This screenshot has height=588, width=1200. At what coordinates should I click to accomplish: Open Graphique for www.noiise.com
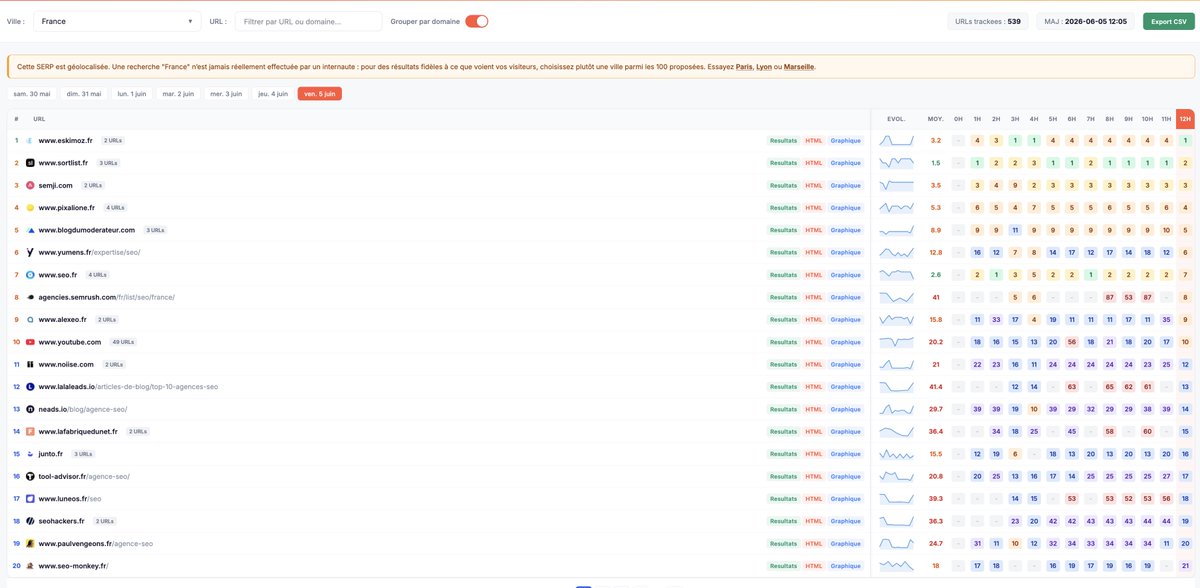846,364
